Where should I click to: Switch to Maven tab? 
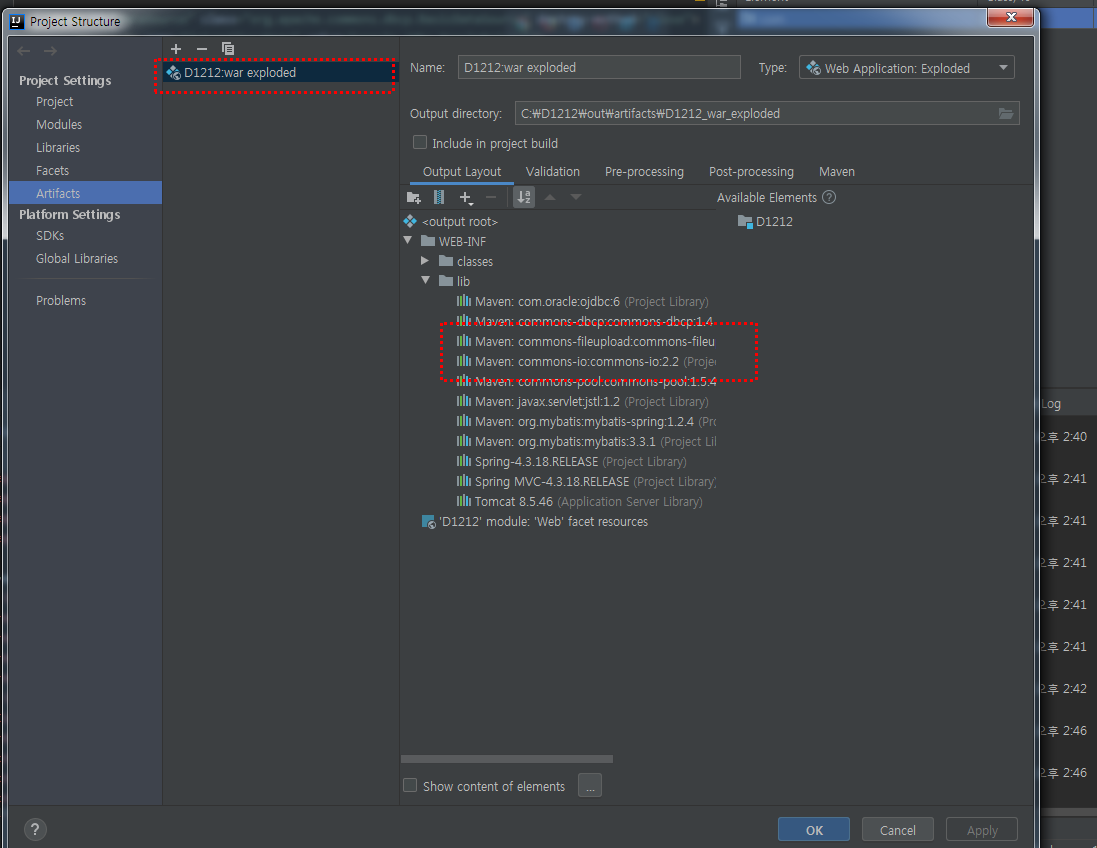point(837,172)
